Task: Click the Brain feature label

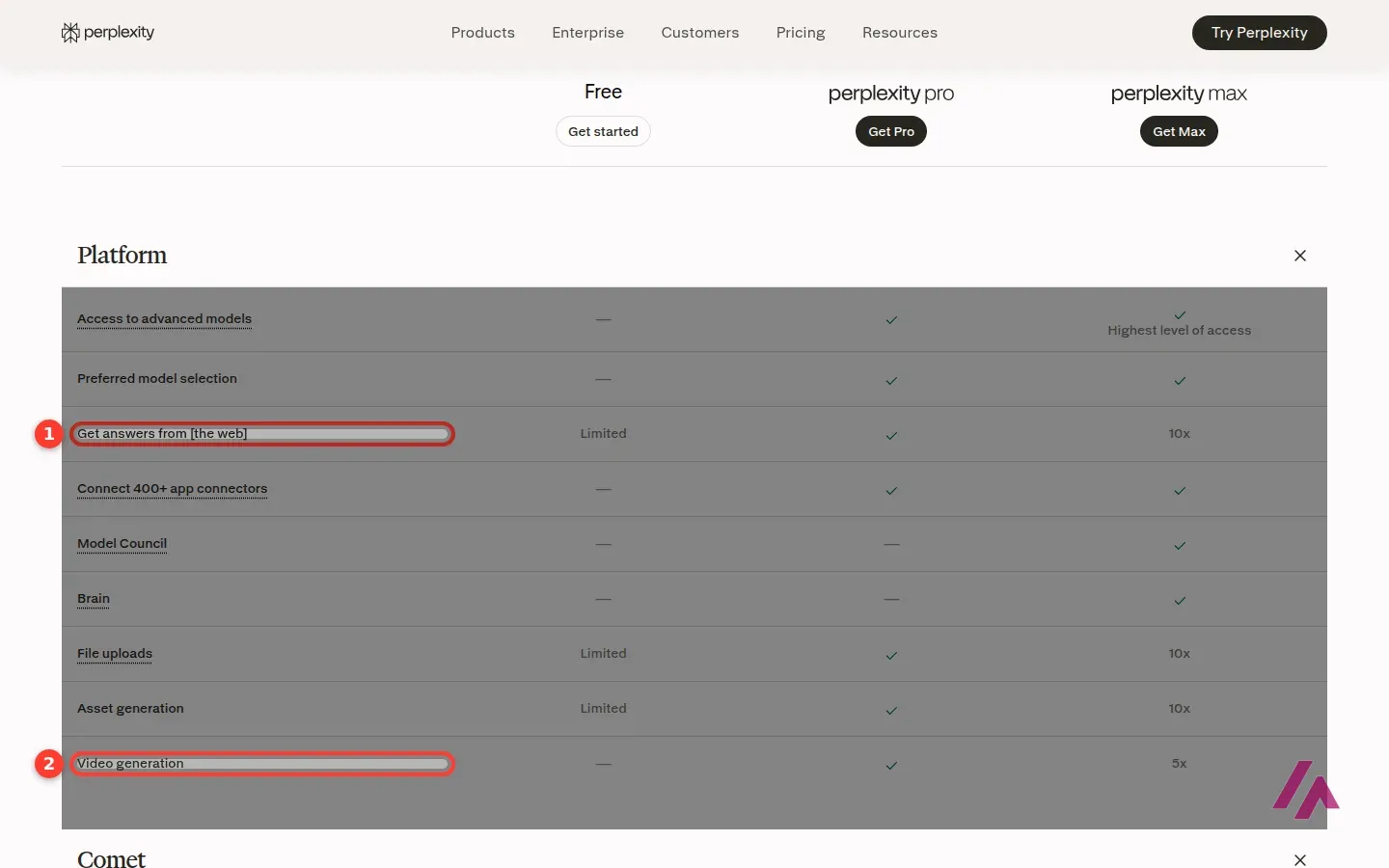Action: [x=94, y=599]
